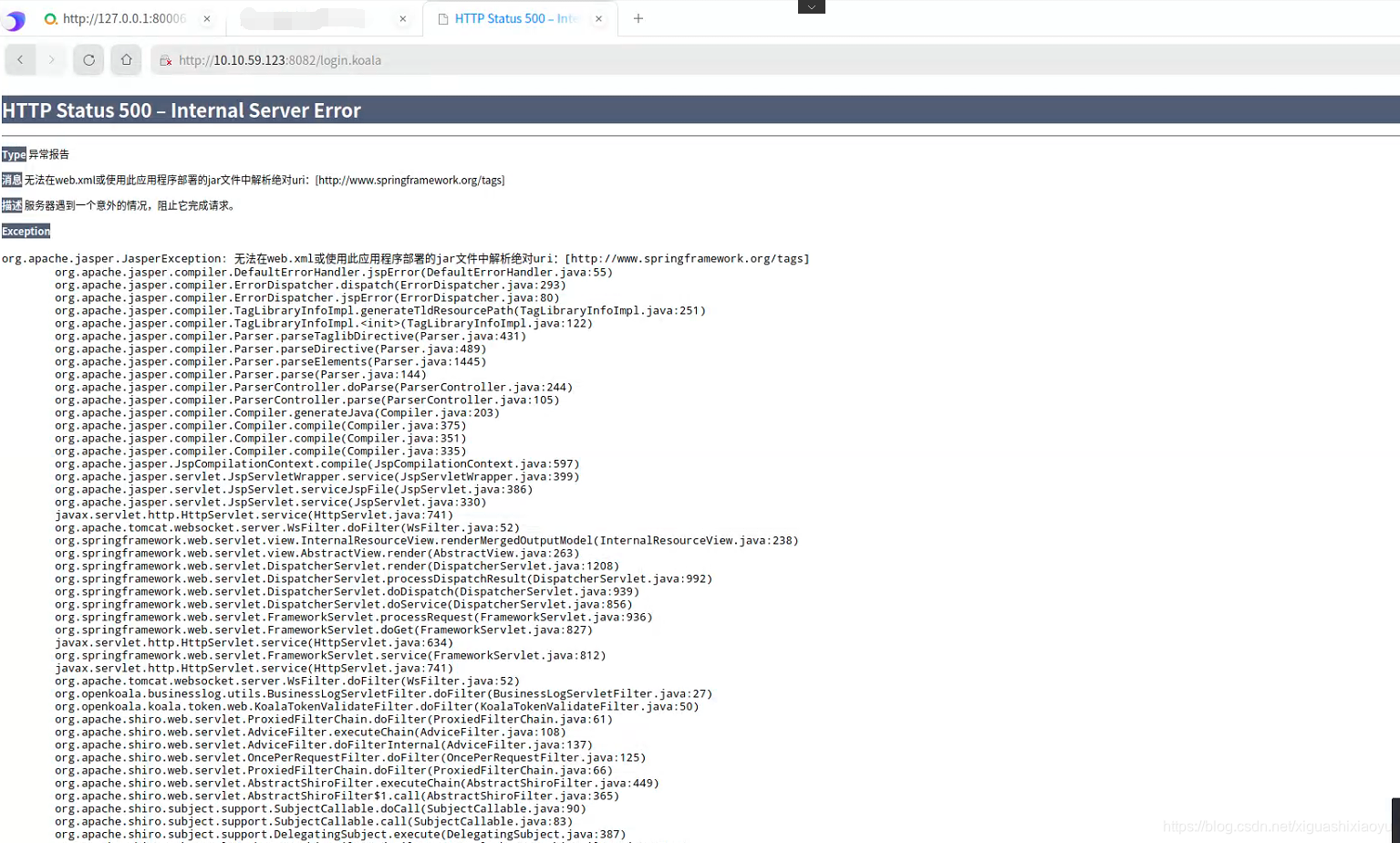Viewport: 1400px width, 843px height.
Task: Select the HTTP Status 500 tab
Action: tap(520, 18)
